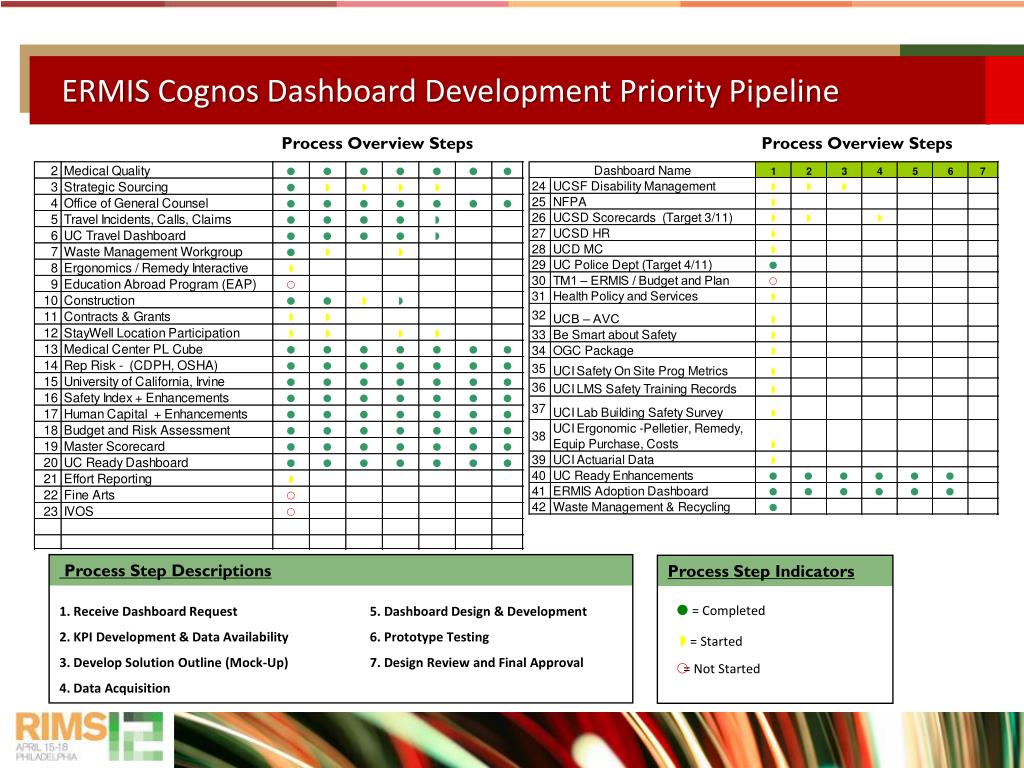Click step description 2. KPI Development & Data Availability
The width and height of the screenshot is (1024, 768).
[174, 637]
